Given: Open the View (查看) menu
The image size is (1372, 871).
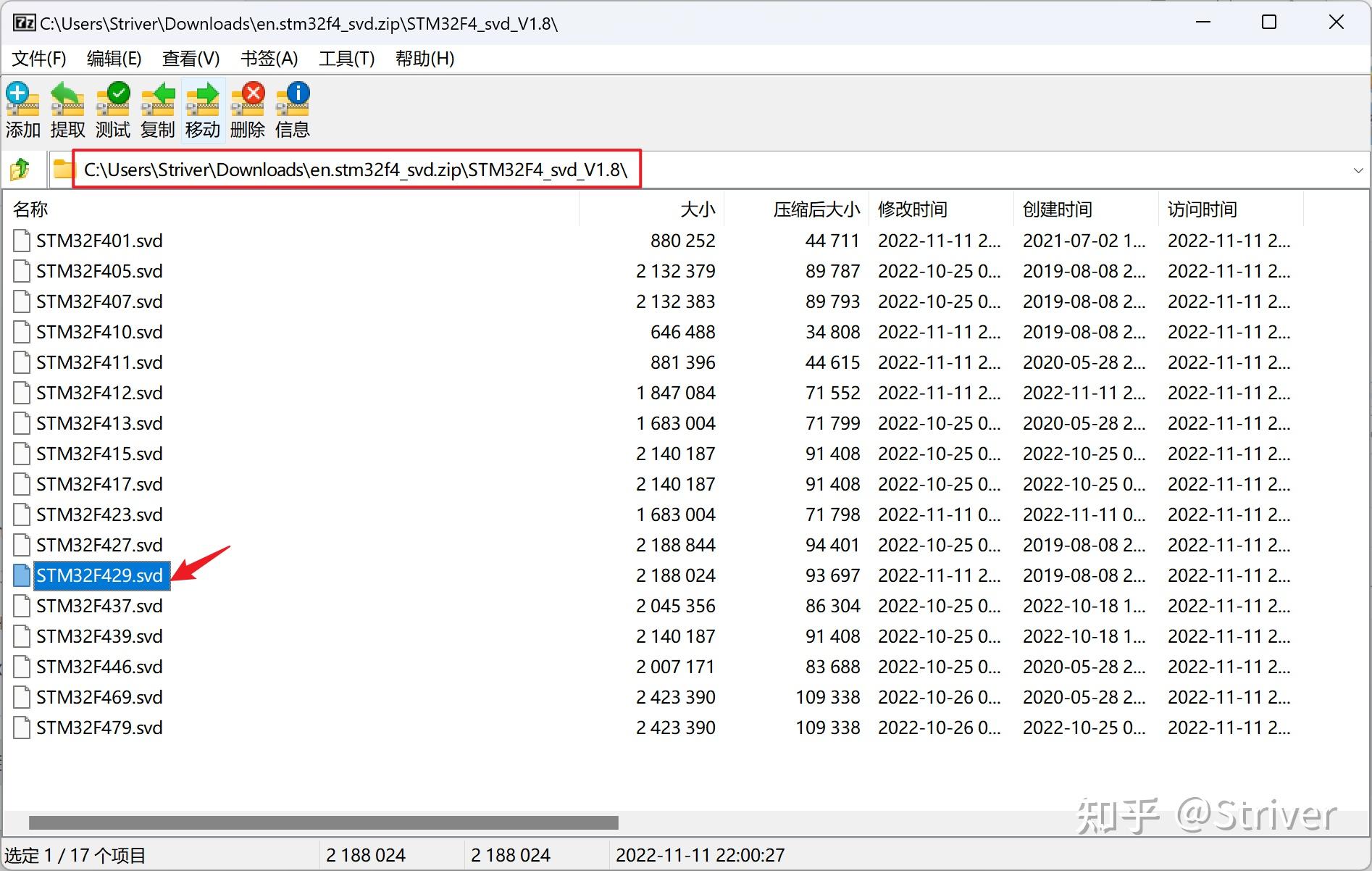Looking at the screenshot, I should 191,59.
